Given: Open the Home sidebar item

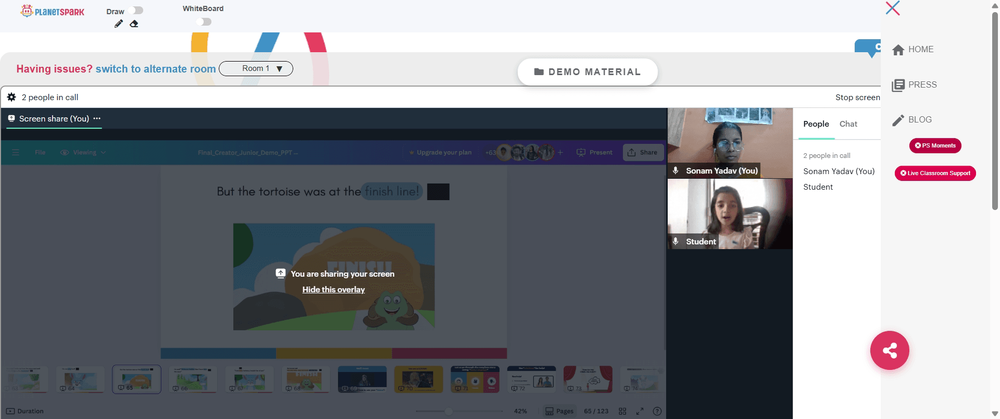Looking at the screenshot, I should click(913, 49).
